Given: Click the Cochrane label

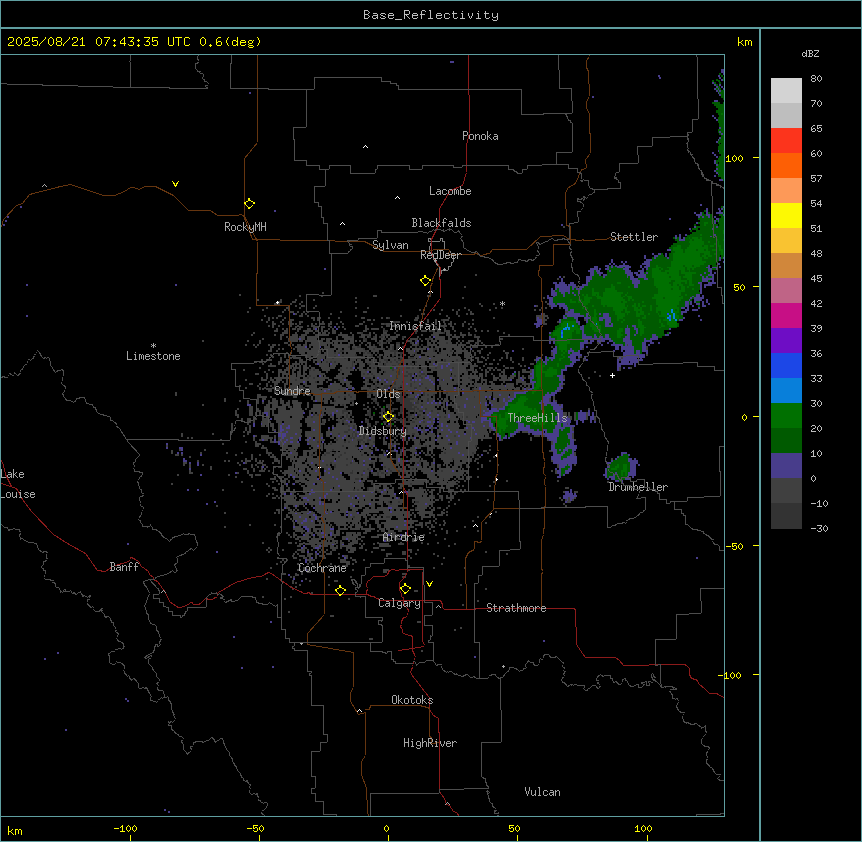Looking at the screenshot, I should coord(322,568).
